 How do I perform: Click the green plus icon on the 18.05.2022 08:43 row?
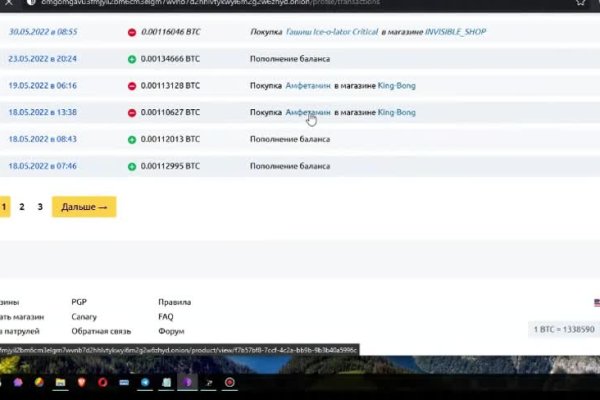pyautogui.click(x=132, y=139)
